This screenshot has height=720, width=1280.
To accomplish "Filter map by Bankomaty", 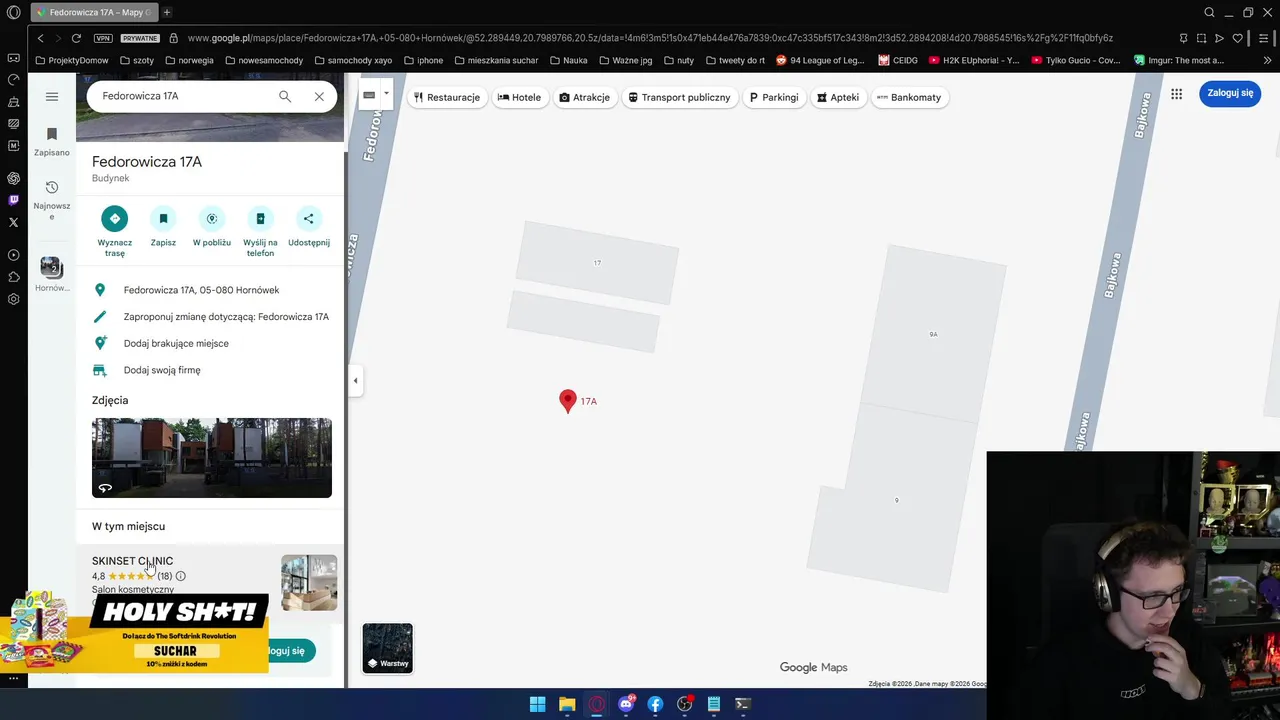I will pyautogui.click(x=909, y=98).
